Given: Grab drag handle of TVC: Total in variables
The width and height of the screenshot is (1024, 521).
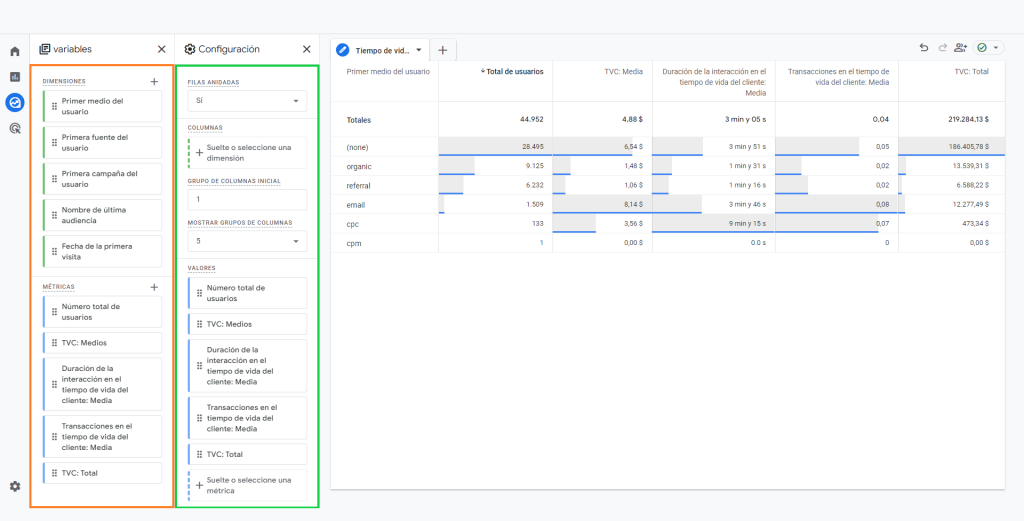Looking at the screenshot, I should tap(54, 473).
